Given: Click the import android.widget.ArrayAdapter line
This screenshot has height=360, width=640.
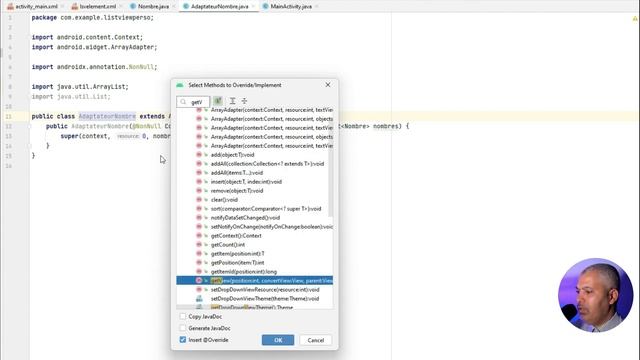Looking at the screenshot, I should (x=94, y=47).
